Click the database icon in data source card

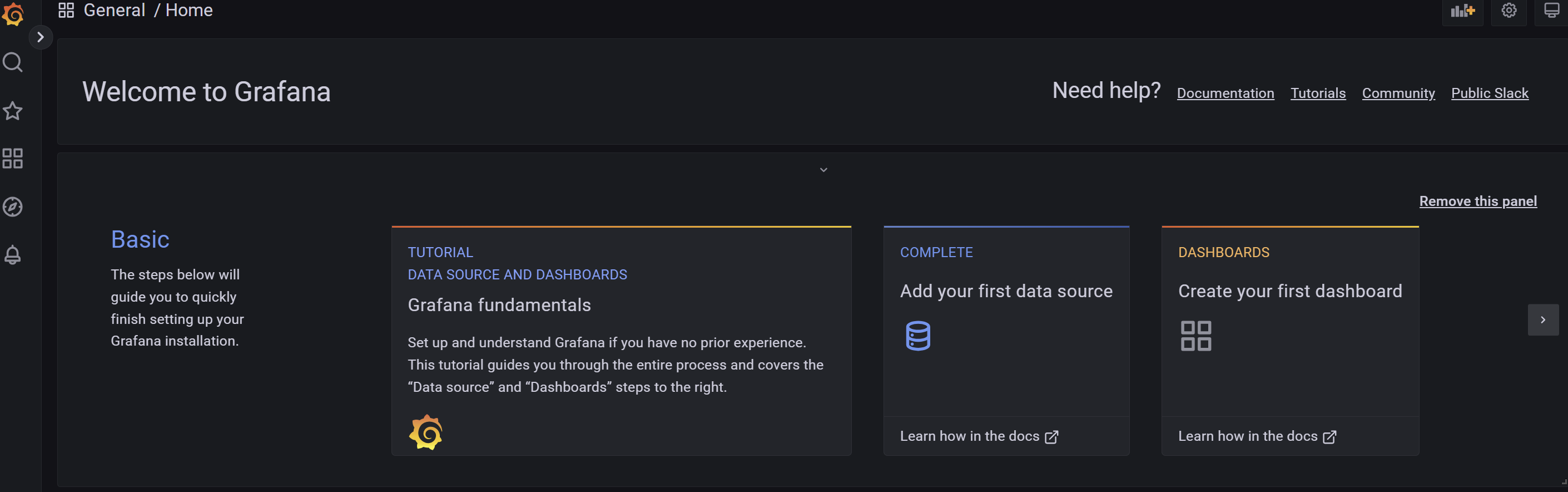(917, 336)
